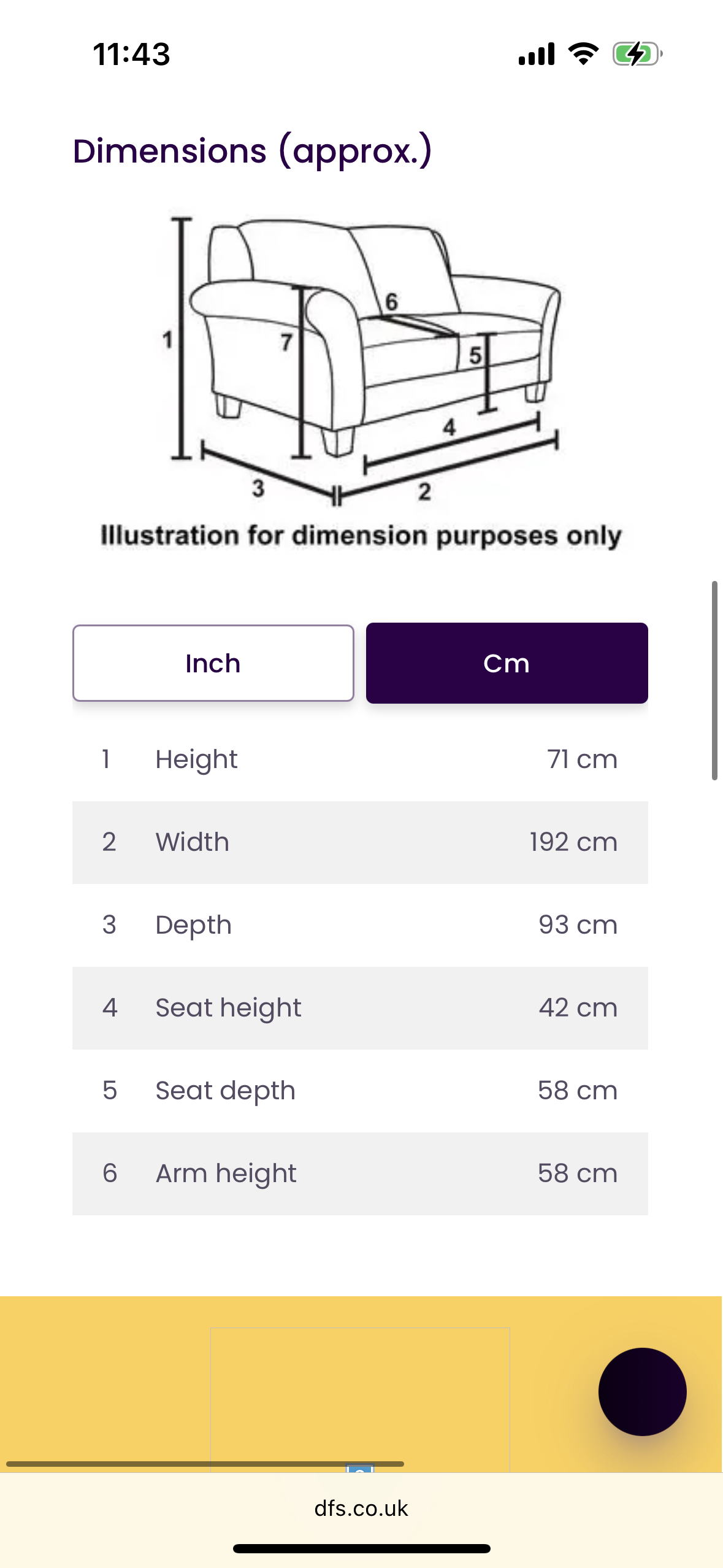723x1568 pixels.
Task: Tap the 11:43 clock in status bar
Action: [x=131, y=54]
